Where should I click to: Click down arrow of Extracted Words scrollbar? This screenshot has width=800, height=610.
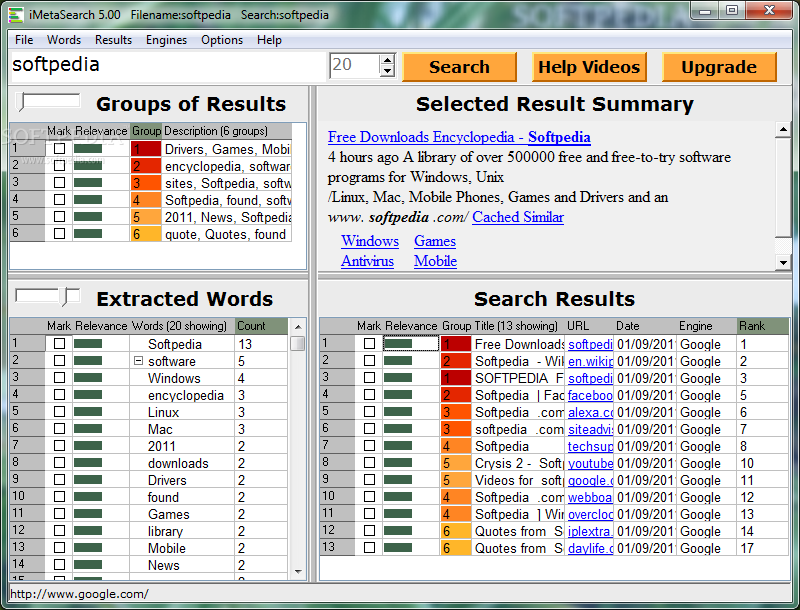[x=298, y=572]
